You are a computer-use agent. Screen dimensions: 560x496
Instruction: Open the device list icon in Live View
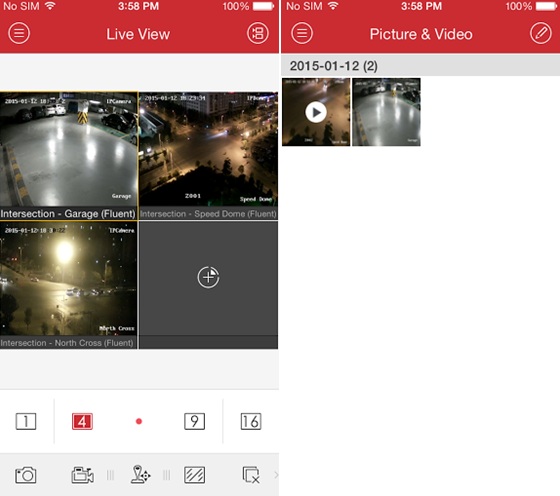tap(258, 33)
